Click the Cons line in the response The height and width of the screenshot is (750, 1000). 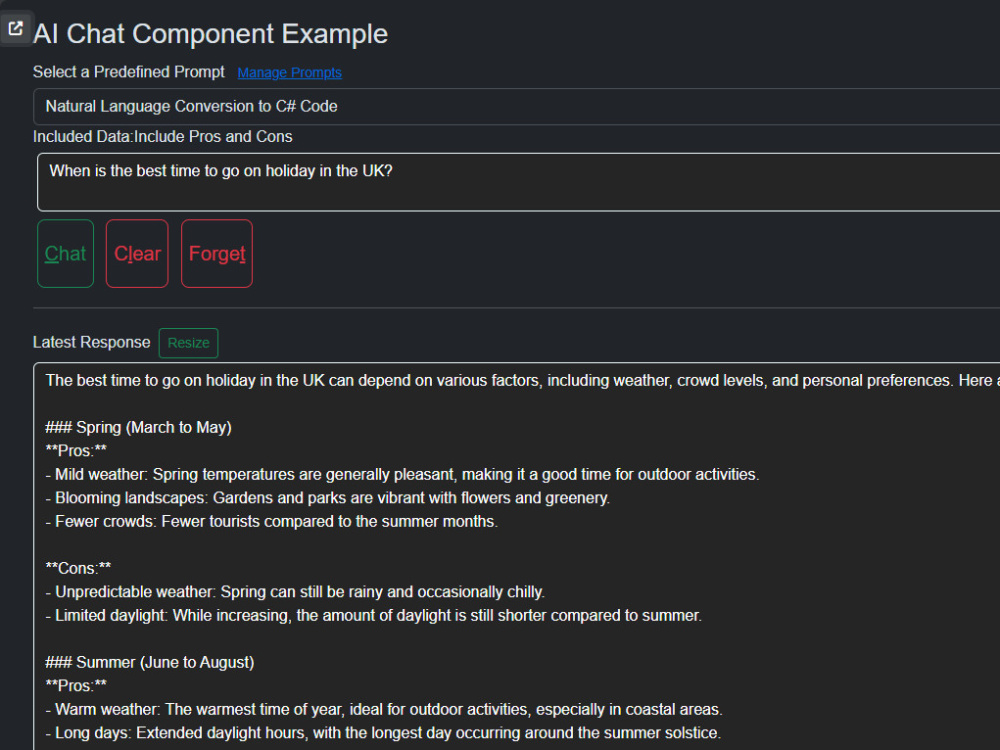[78, 568]
